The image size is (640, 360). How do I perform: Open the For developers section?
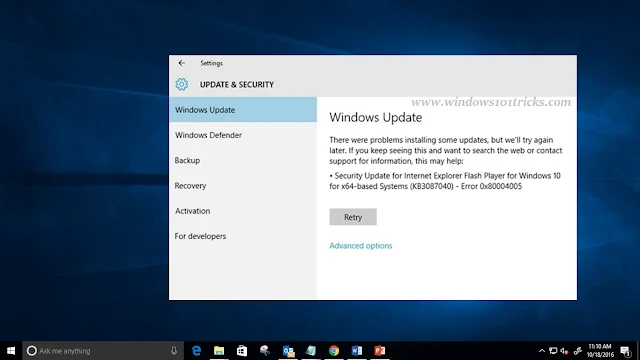click(x=243, y=236)
